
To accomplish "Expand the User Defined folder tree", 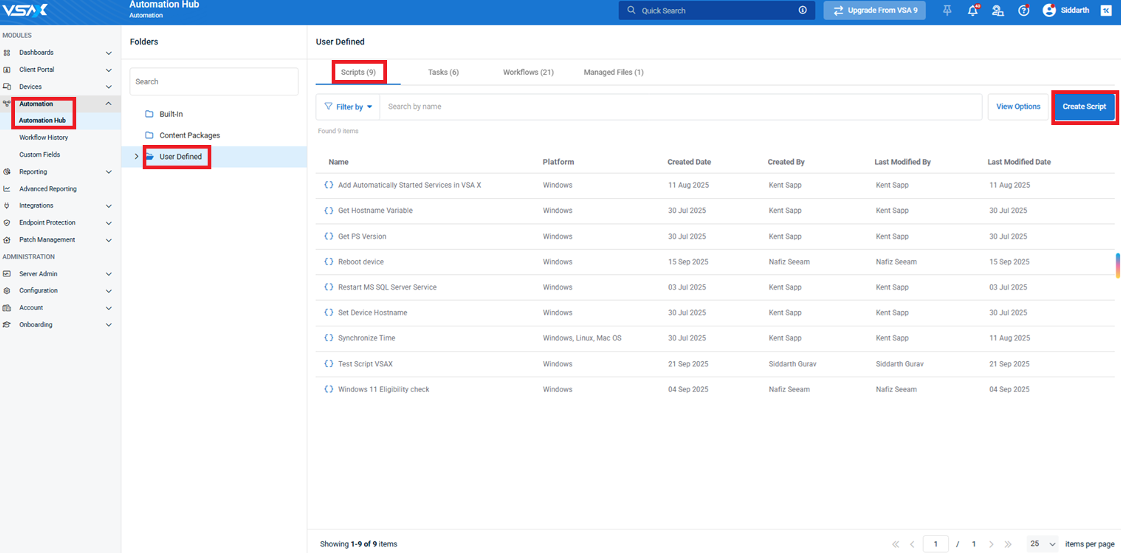I will (136, 157).
